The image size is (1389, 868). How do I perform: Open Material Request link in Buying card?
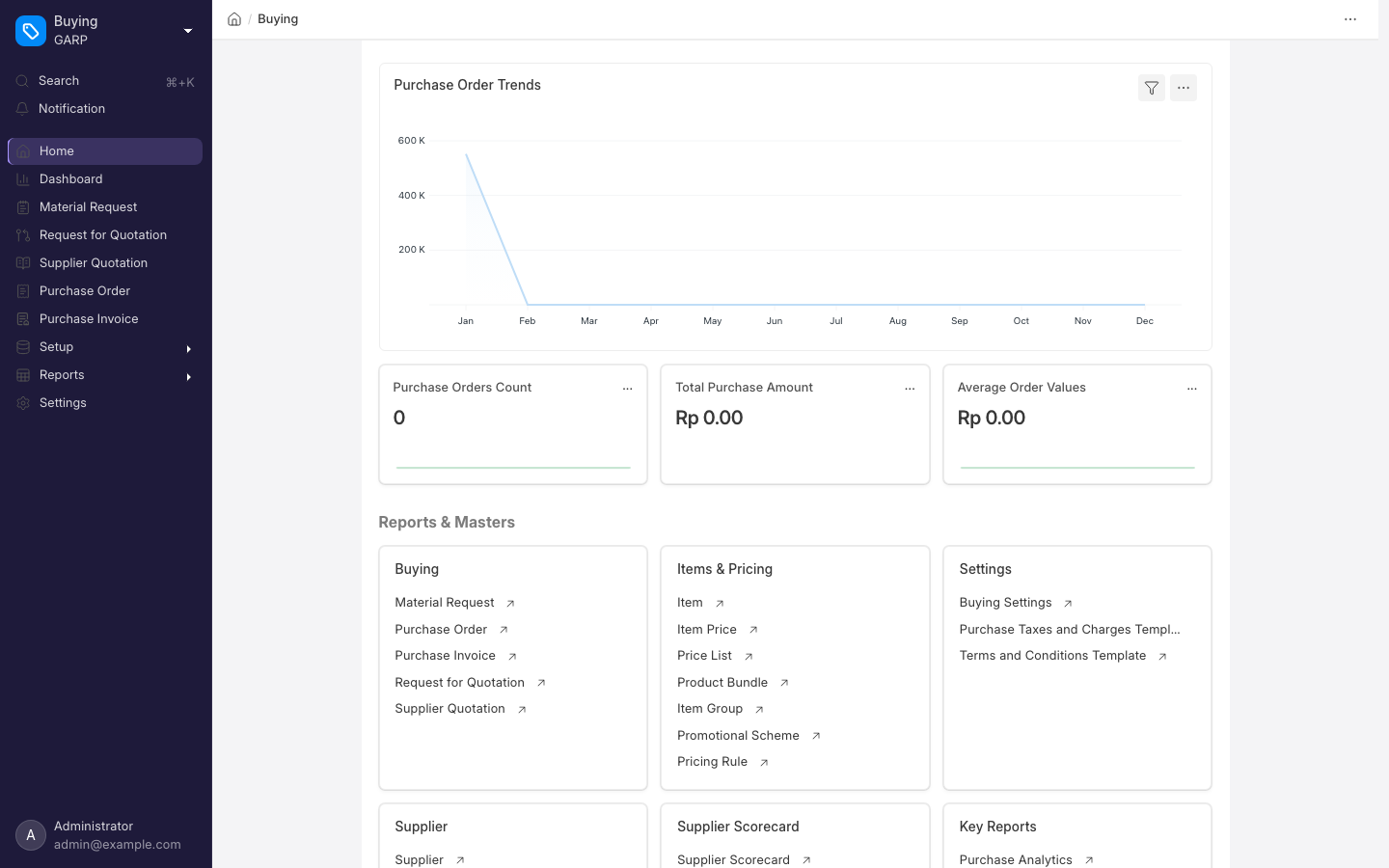click(445, 603)
